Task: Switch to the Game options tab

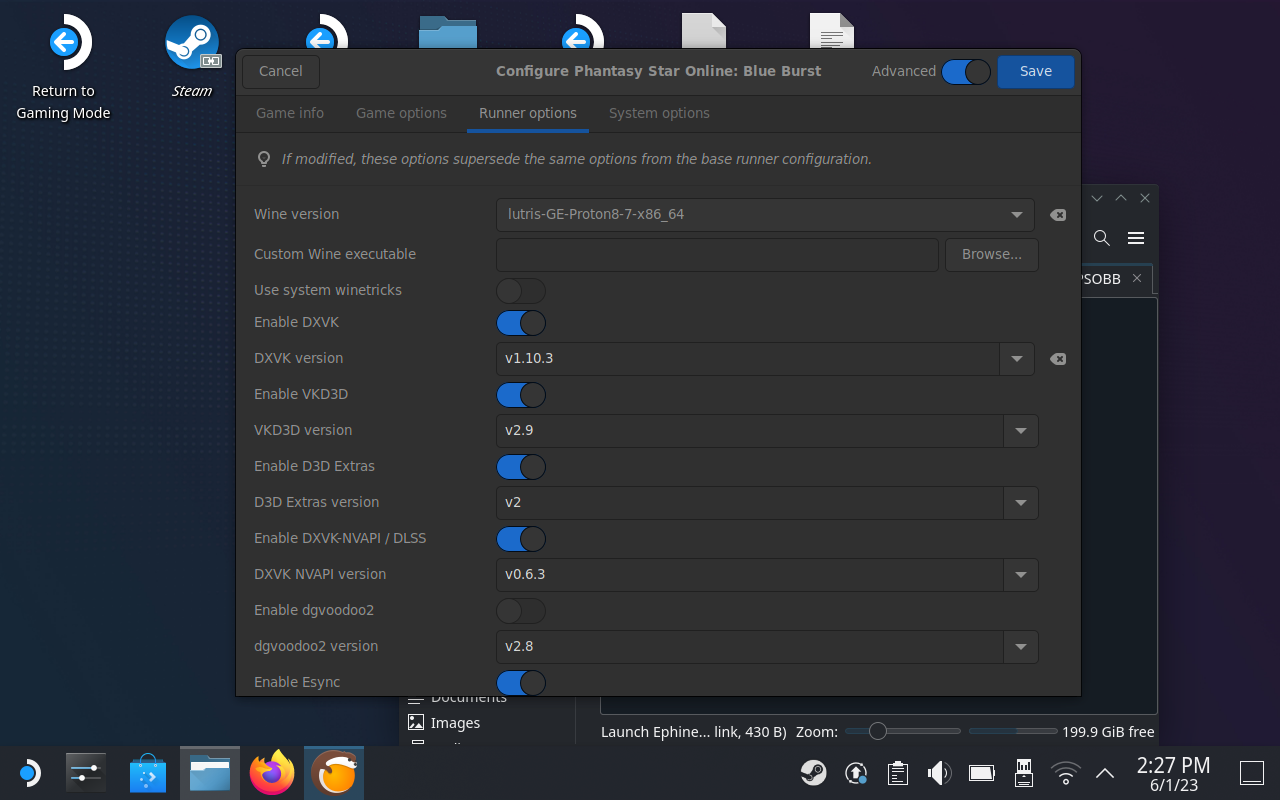Action: click(x=401, y=113)
